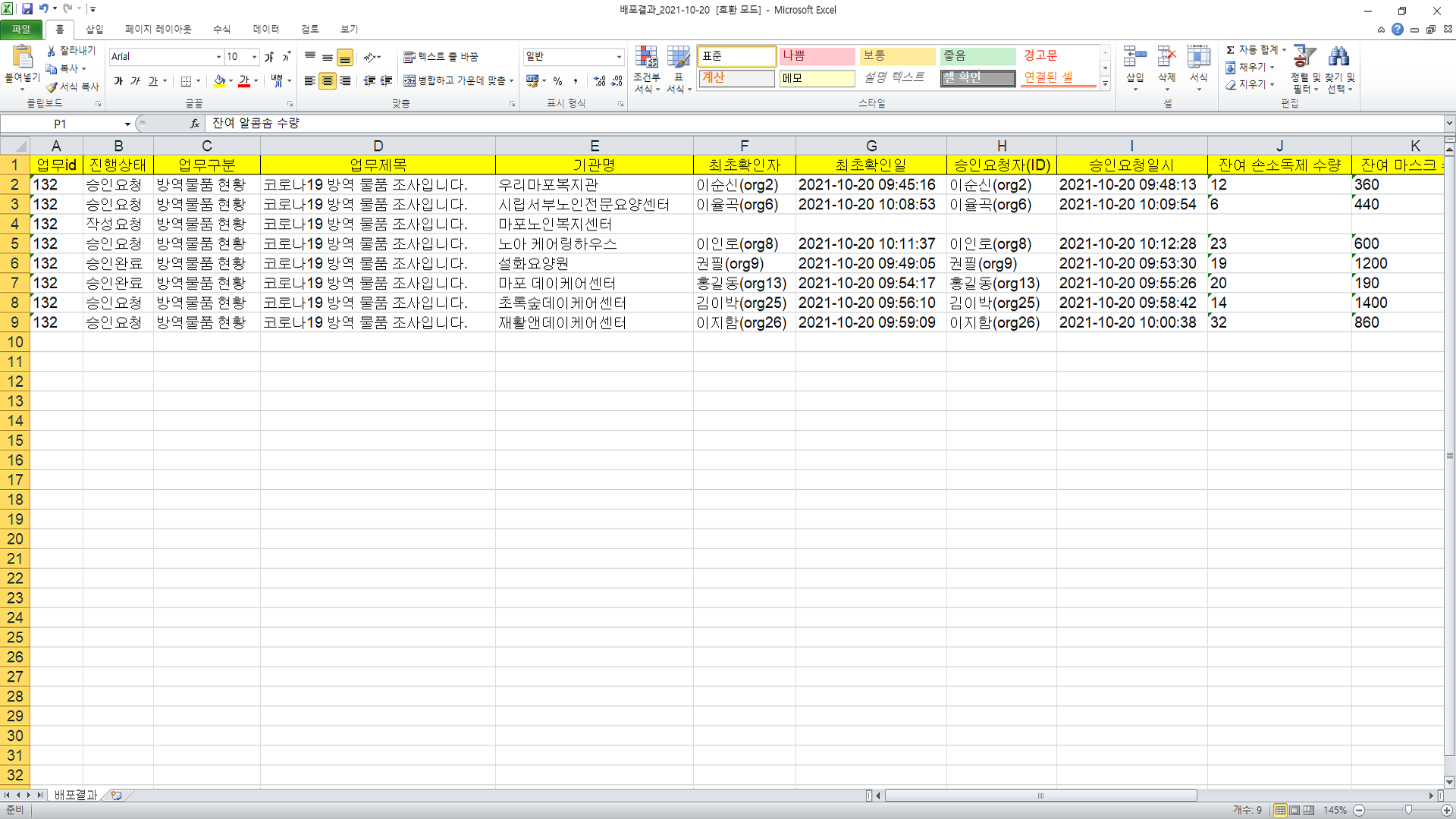Click the Fill (채우기) button
This screenshot has height=819, width=1456.
[1250, 67]
